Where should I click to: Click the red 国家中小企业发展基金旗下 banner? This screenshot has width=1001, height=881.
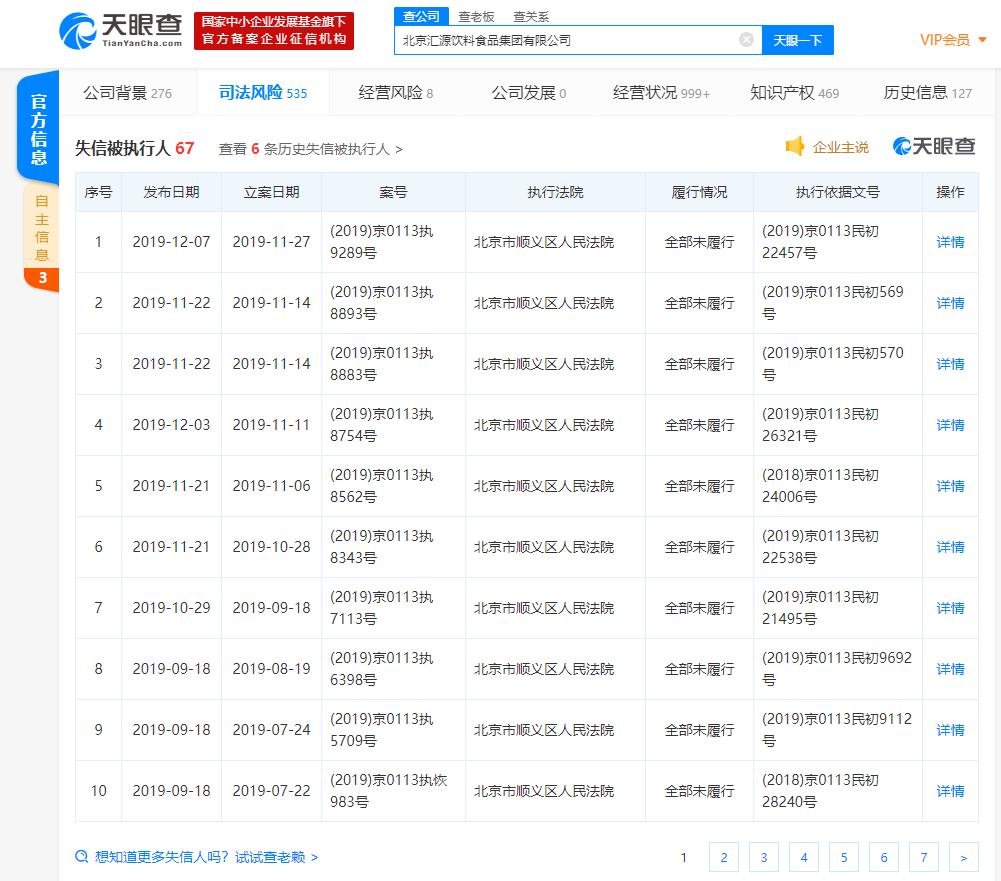(274, 31)
